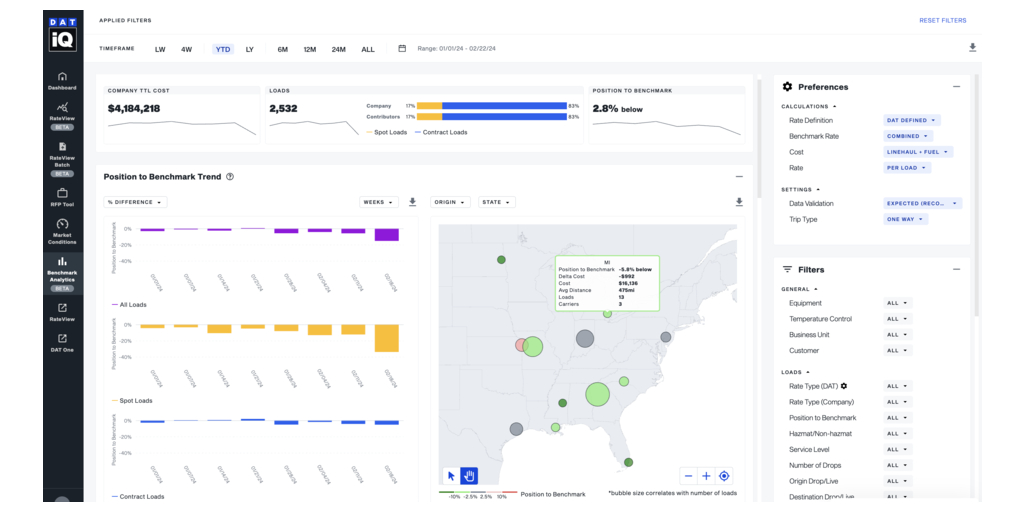Select Benchmark Analytics in the sidebar
Viewport: 1024px width, 512px height.
coord(62,270)
